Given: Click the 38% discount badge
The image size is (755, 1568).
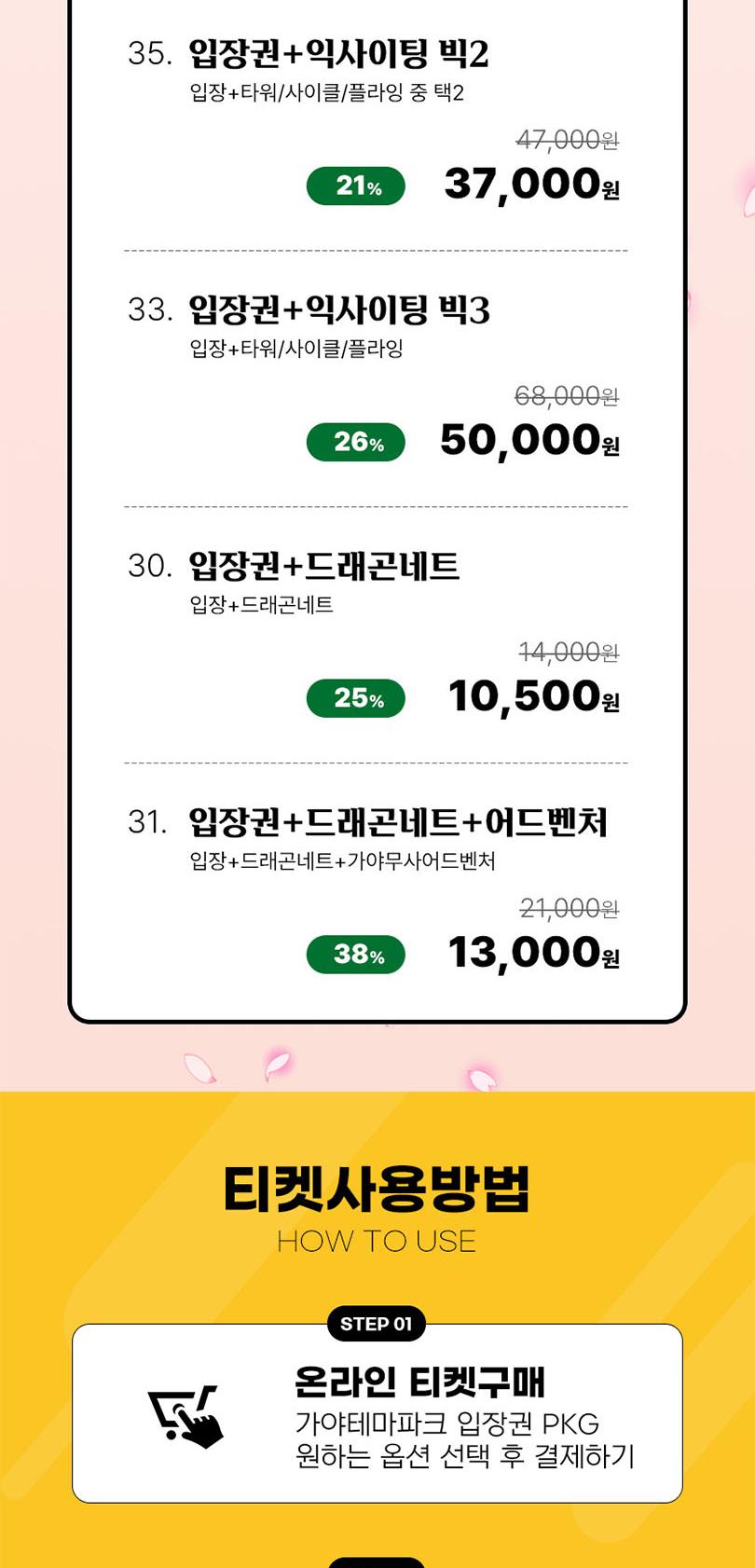Looking at the screenshot, I should click(356, 954).
